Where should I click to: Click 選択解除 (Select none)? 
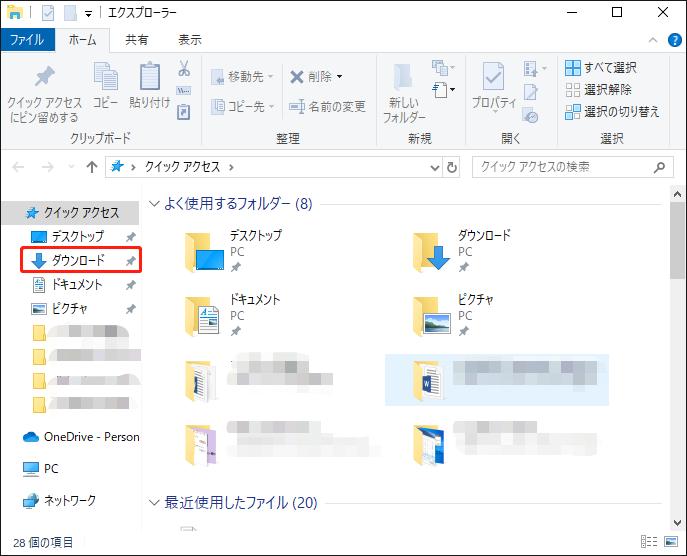[x=598, y=90]
